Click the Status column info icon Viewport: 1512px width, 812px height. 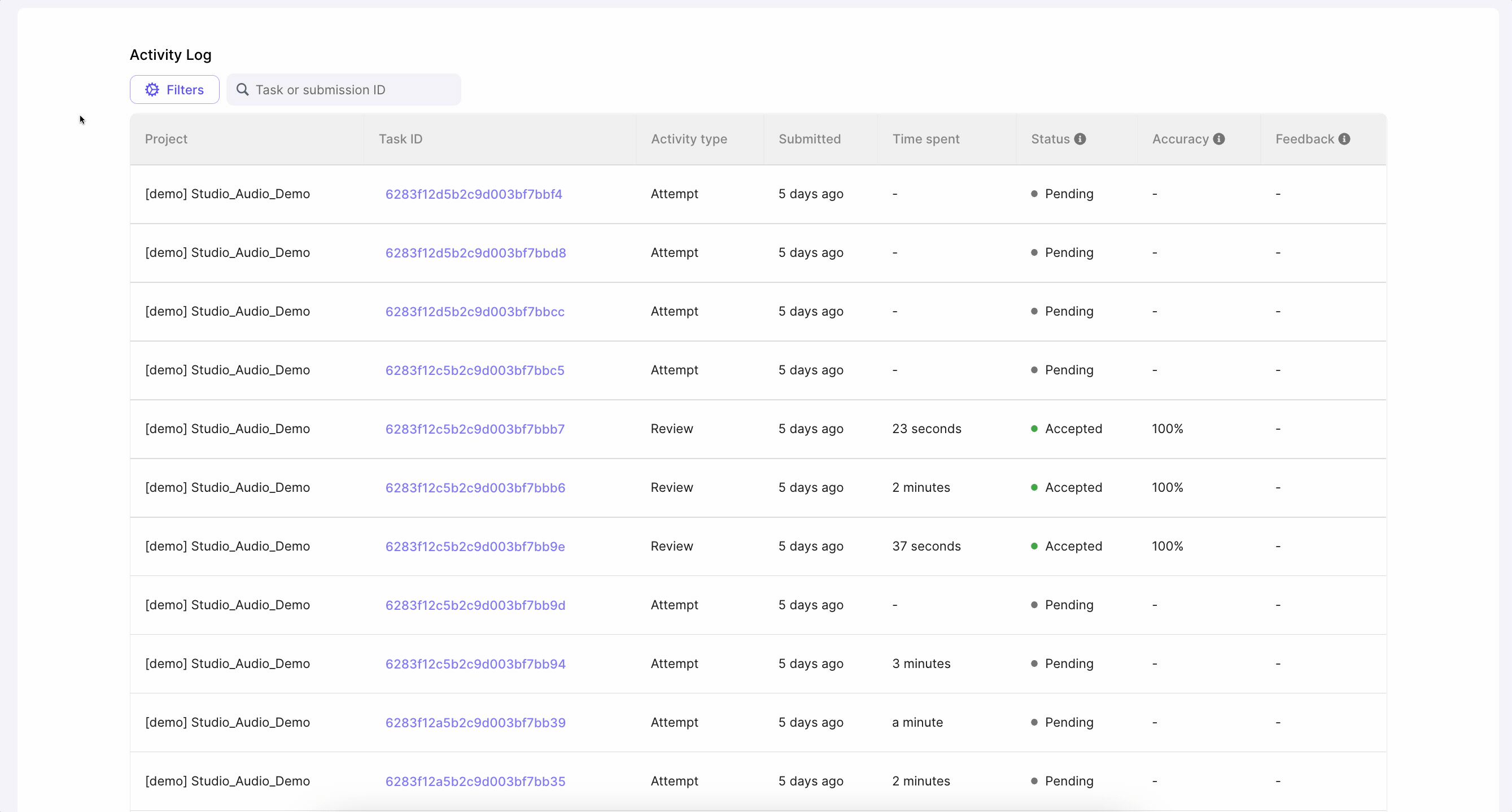[x=1080, y=139]
